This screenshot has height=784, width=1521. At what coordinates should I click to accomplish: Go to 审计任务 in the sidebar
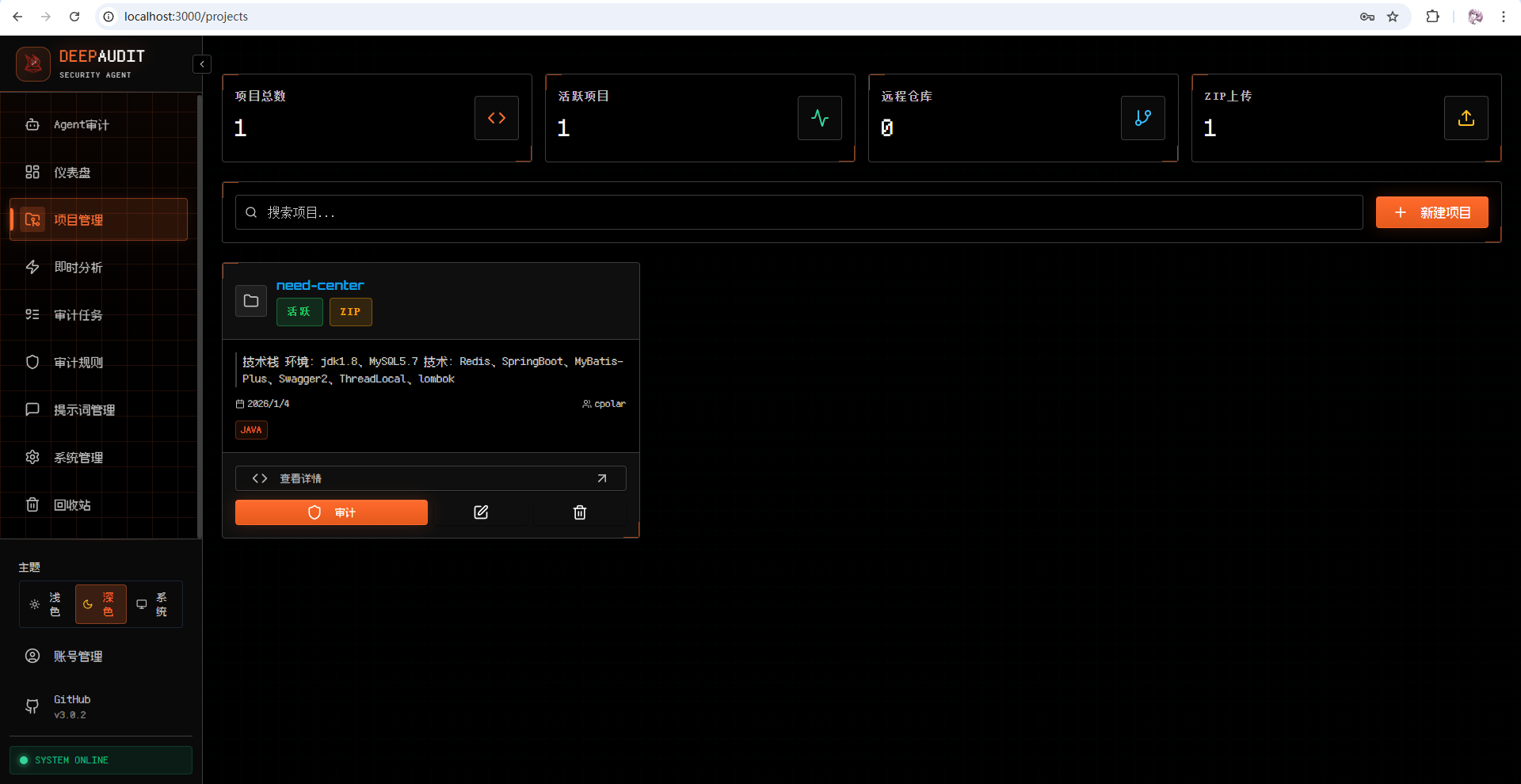[78, 315]
